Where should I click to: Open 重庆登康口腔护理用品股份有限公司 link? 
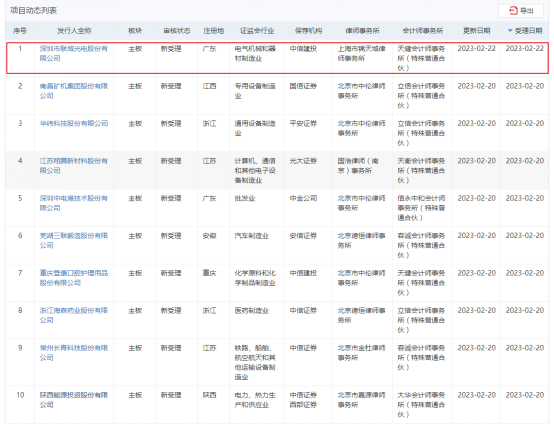tap(73, 278)
